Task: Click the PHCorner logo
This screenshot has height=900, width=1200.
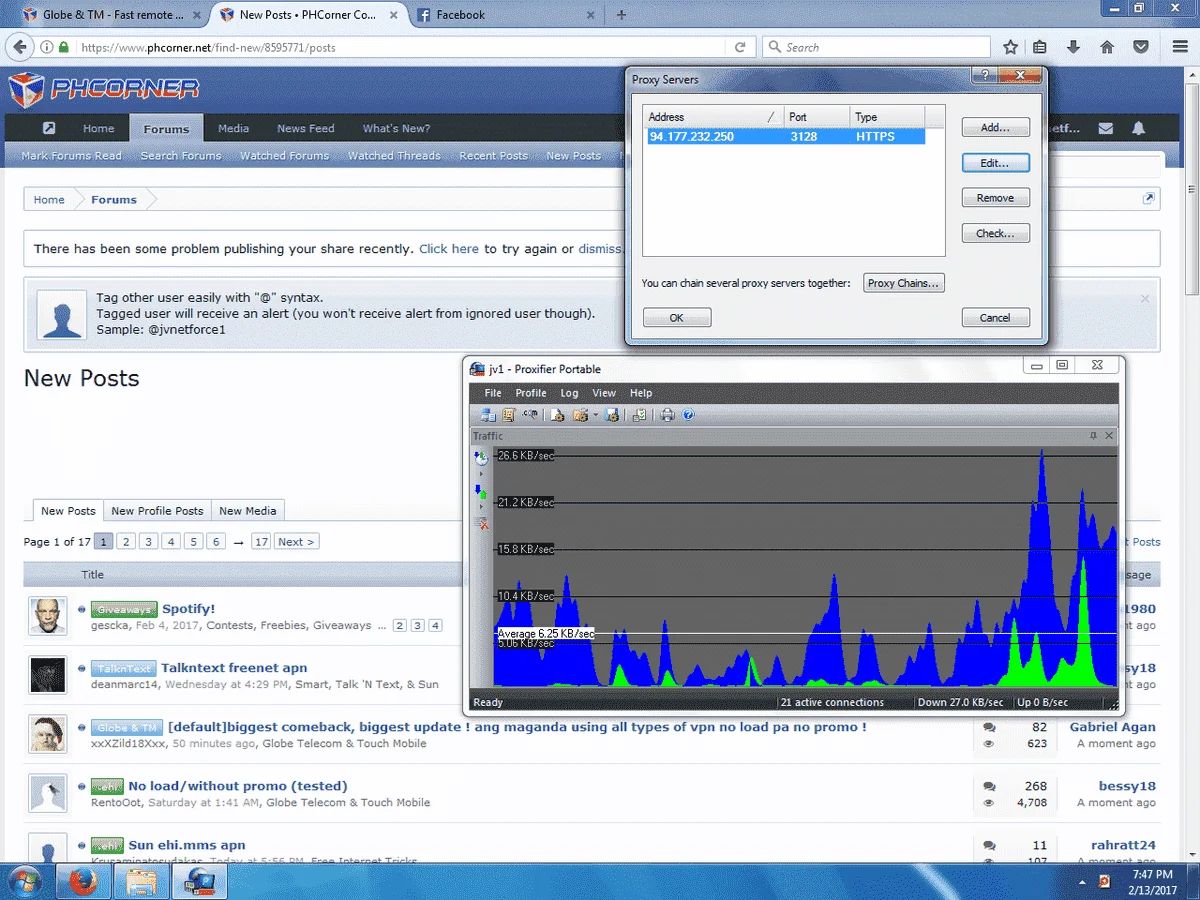Action: point(104,89)
